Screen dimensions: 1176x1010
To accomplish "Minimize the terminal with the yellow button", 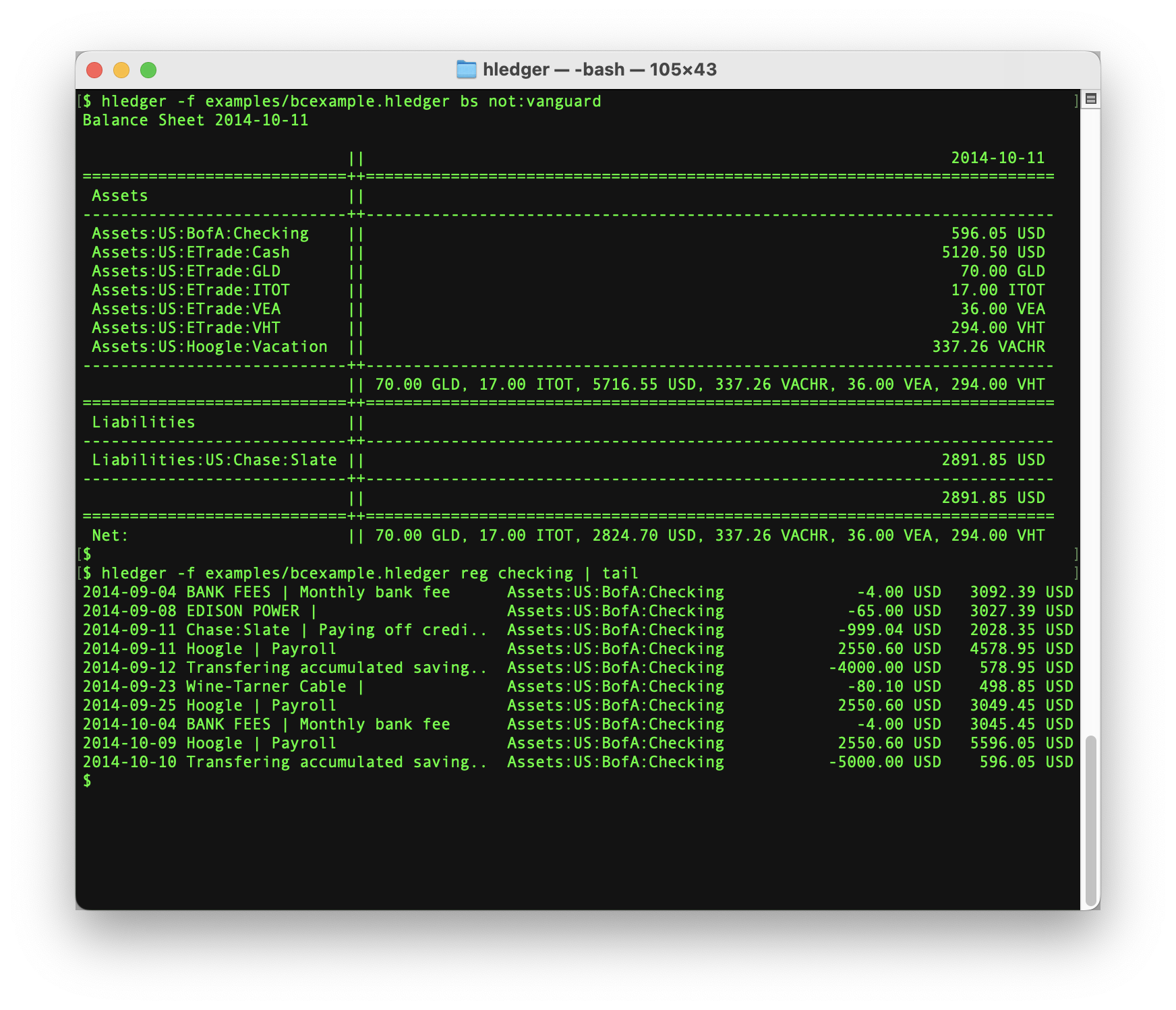I will tap(121, 70).
